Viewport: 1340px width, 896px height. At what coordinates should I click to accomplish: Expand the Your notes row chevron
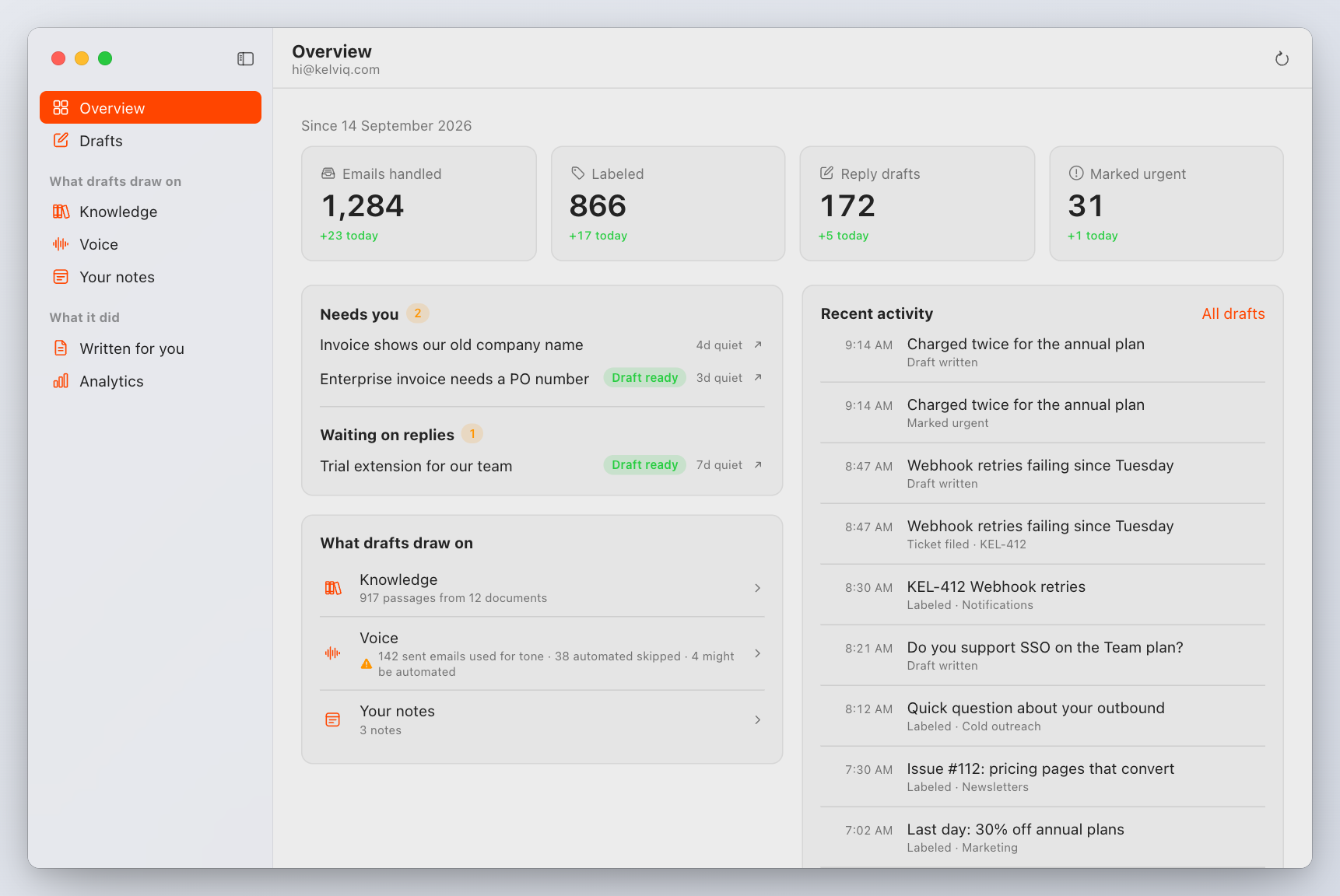point(757,719)
